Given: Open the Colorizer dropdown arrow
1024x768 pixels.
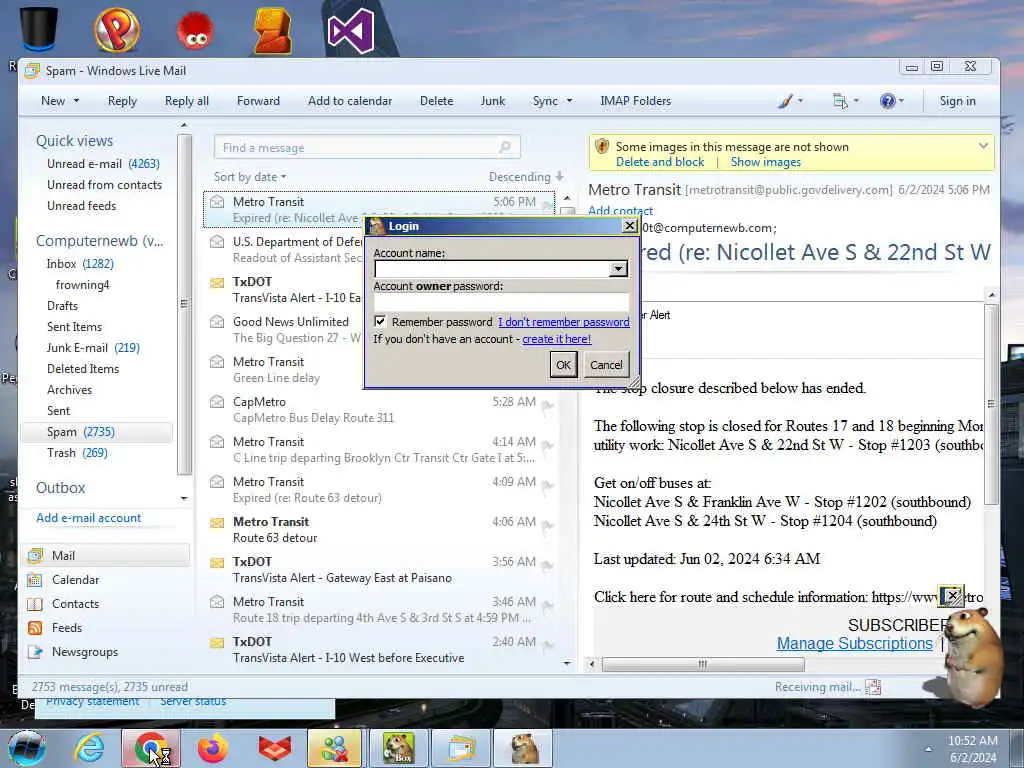Looking at the screenshot, I should [801, 101].
